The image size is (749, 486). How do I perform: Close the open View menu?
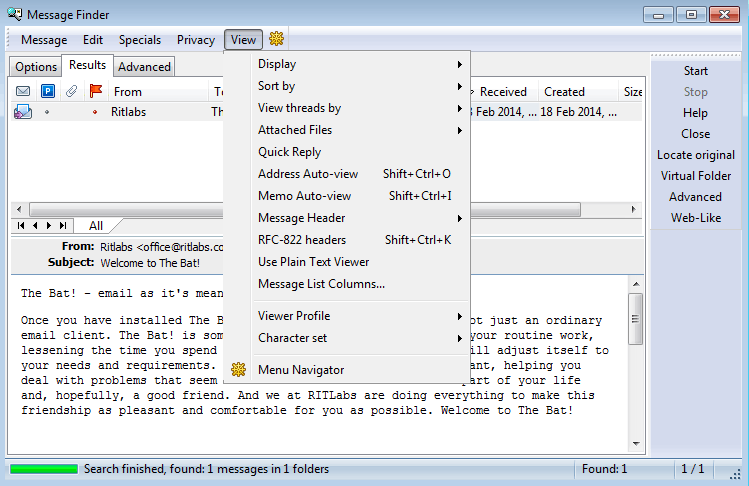[243, 40]
